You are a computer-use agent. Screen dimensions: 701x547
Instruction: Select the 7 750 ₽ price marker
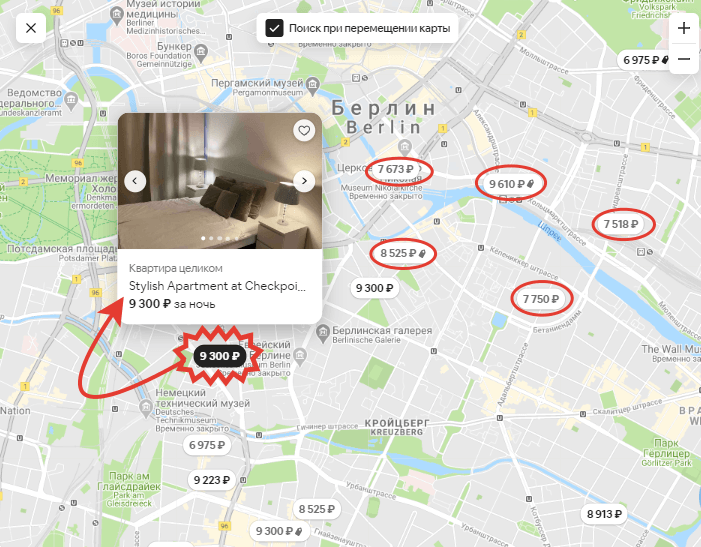(541, 299)
